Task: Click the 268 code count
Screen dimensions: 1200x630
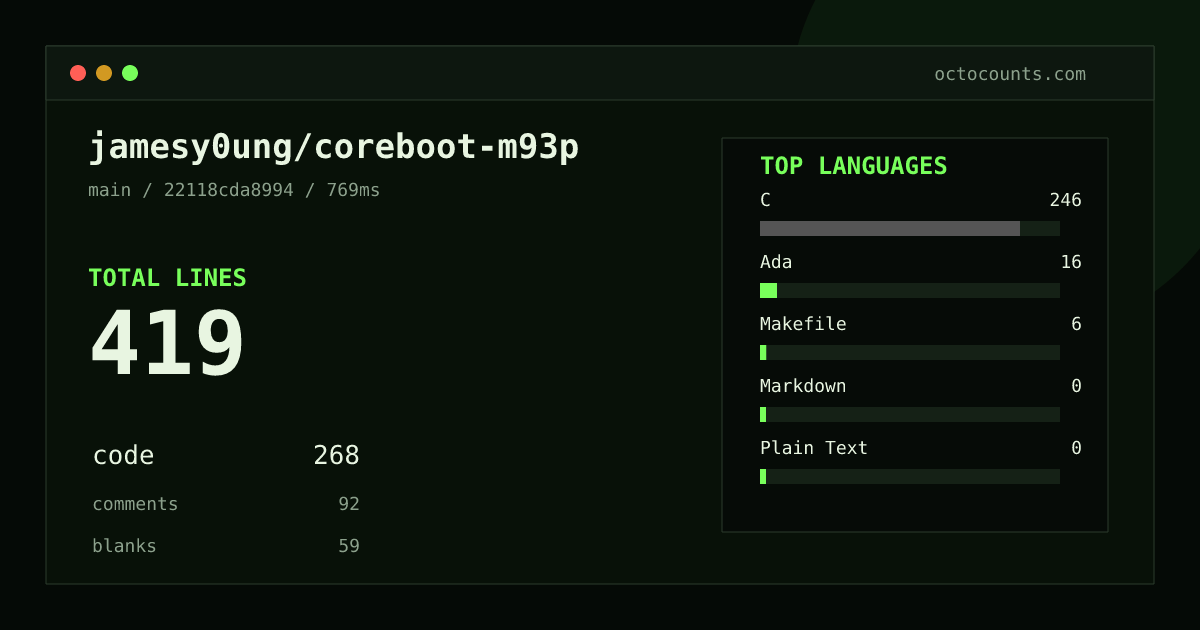Action: (336, 456)
